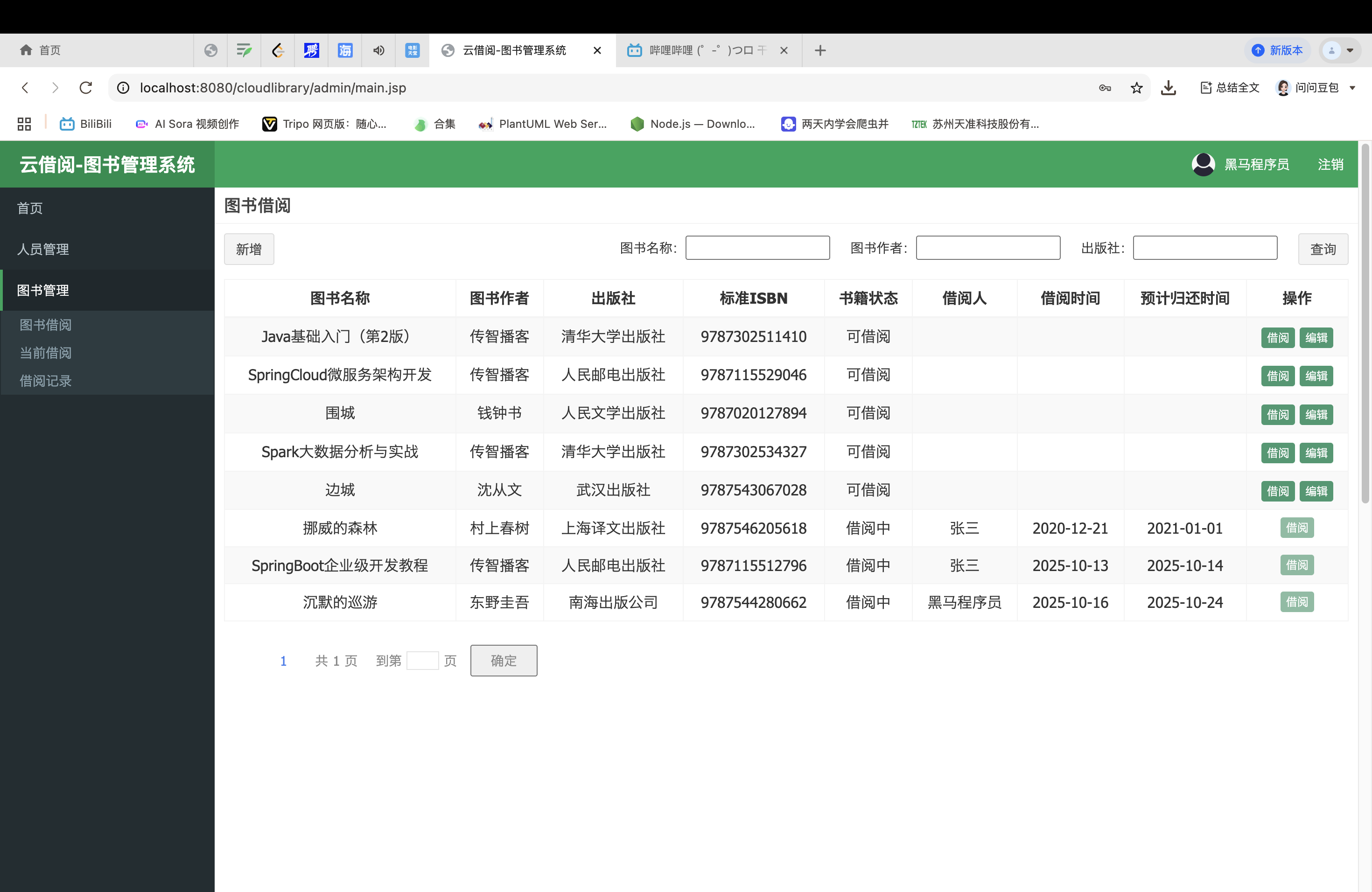This screenshot has width=1372, height=892.
Task: Focus the 图书名称 search field
Action: [x=757, y=248]
